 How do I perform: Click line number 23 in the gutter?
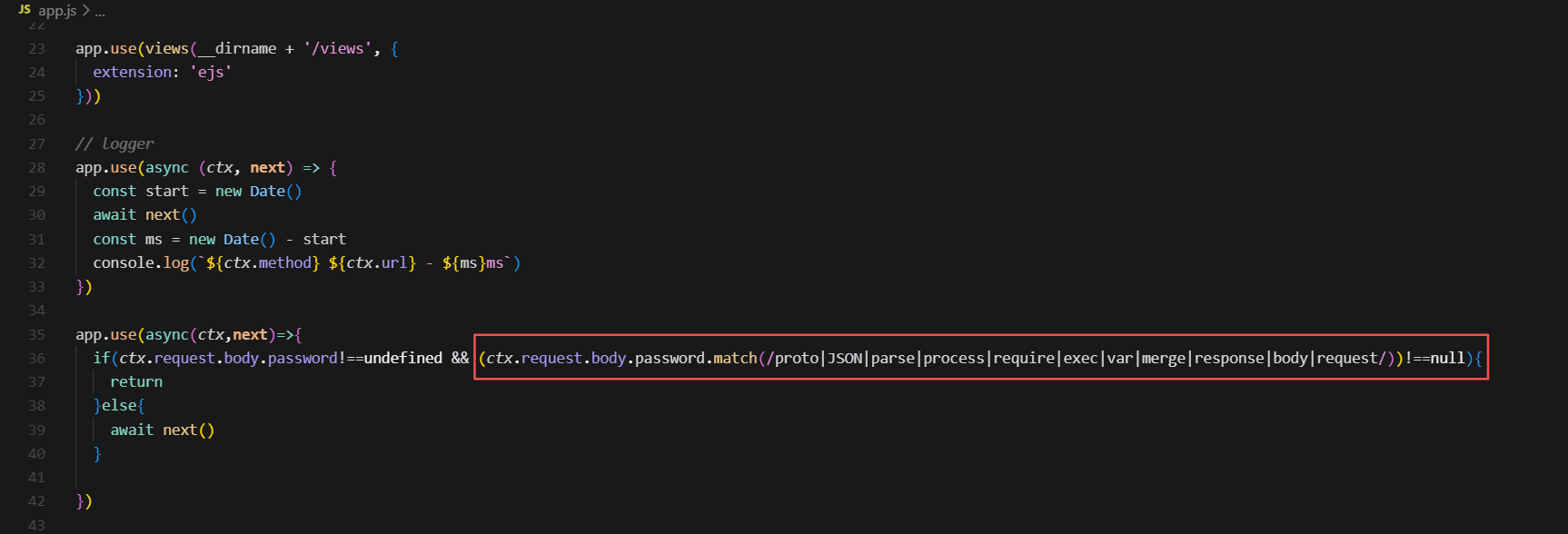pos(36,49)
